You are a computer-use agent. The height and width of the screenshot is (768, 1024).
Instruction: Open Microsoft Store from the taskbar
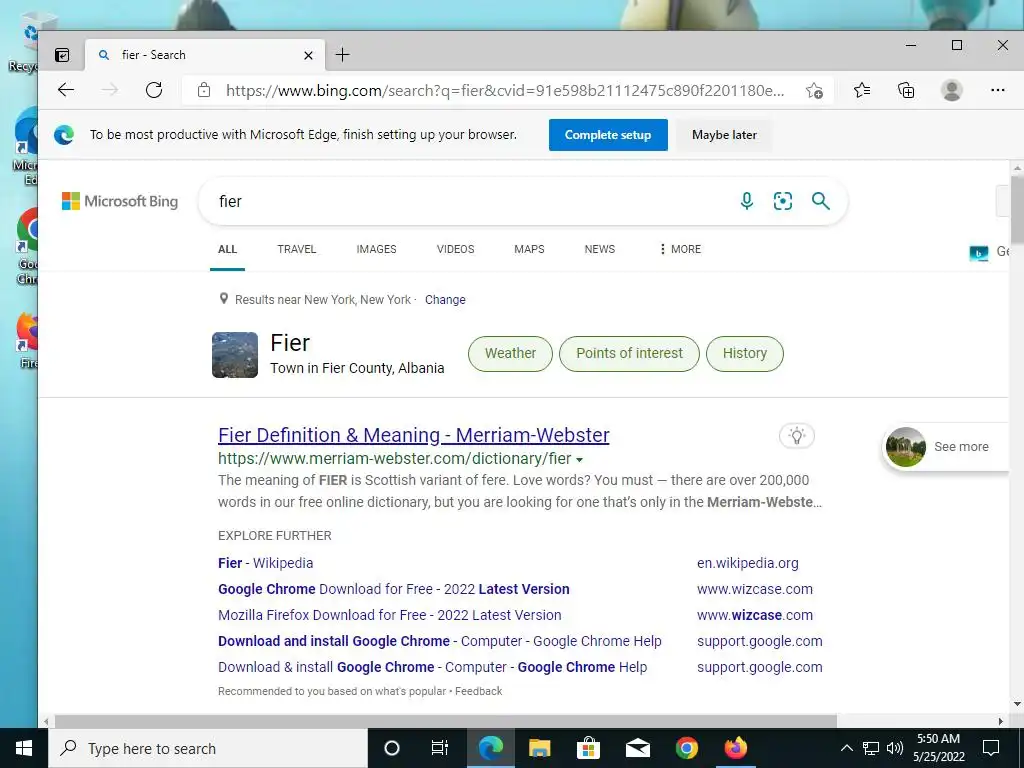coord(588,748)
